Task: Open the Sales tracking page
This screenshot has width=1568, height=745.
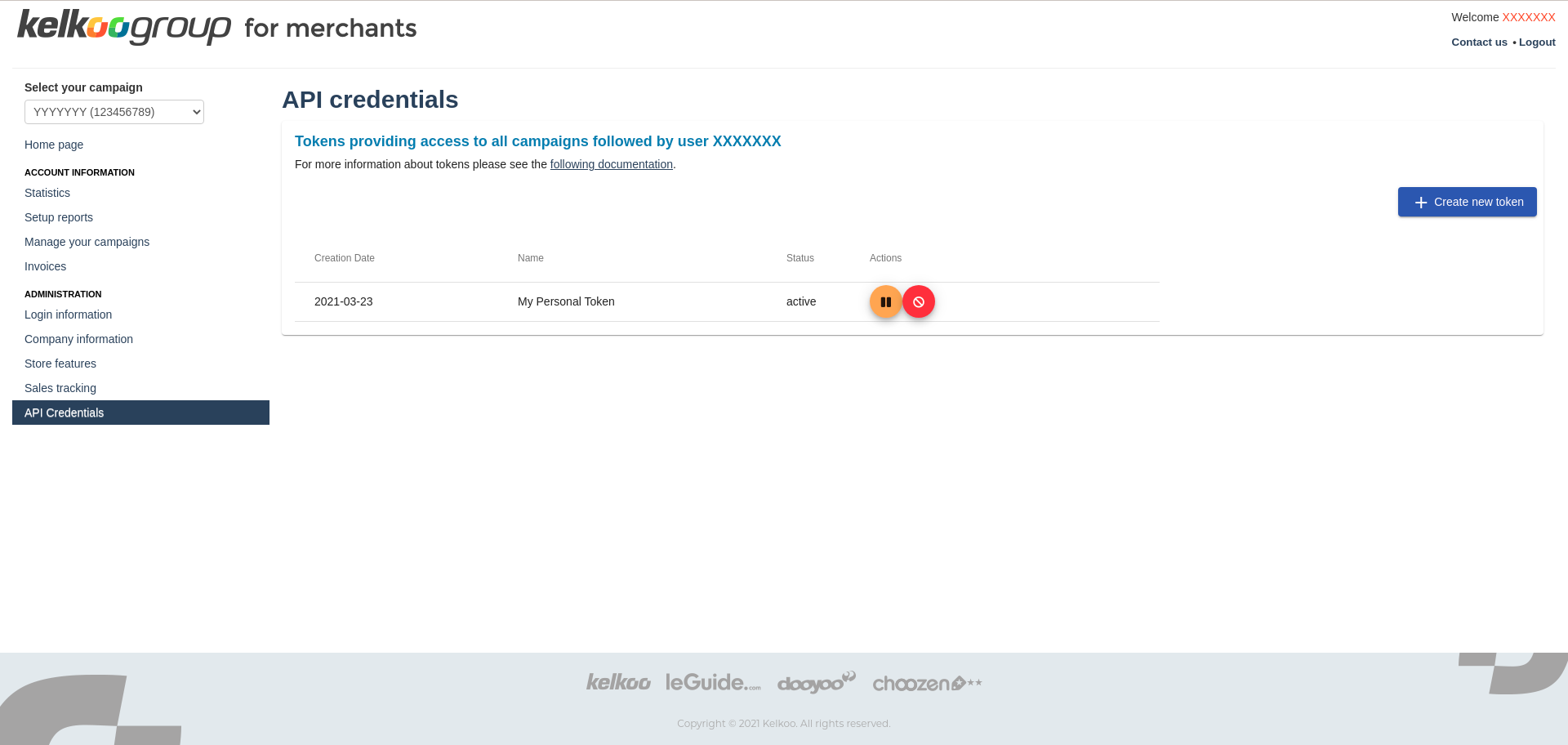Action: (60, 388)
